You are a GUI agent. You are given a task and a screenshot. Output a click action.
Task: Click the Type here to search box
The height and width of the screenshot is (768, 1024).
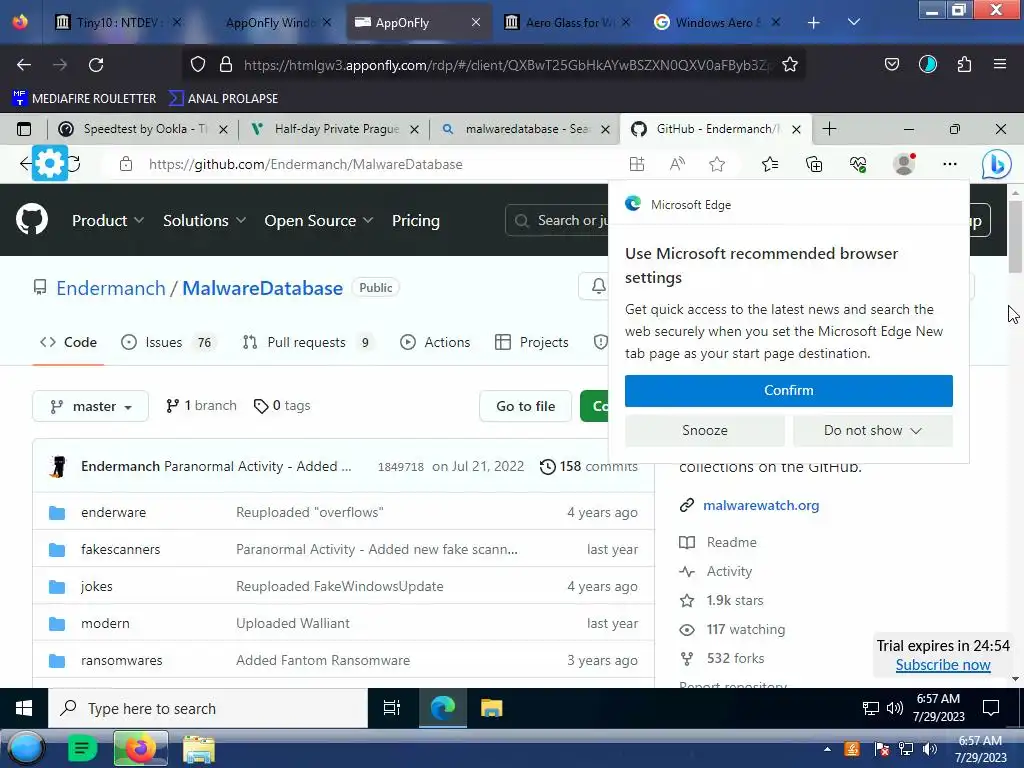click(x=208, y=708)
